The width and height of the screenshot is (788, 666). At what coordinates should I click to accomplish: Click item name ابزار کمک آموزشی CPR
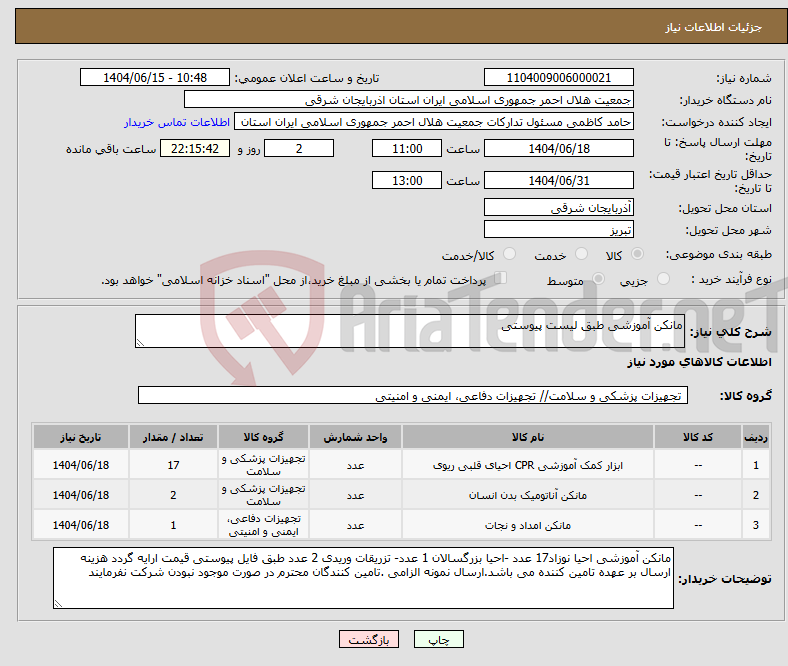coord(528,465)
